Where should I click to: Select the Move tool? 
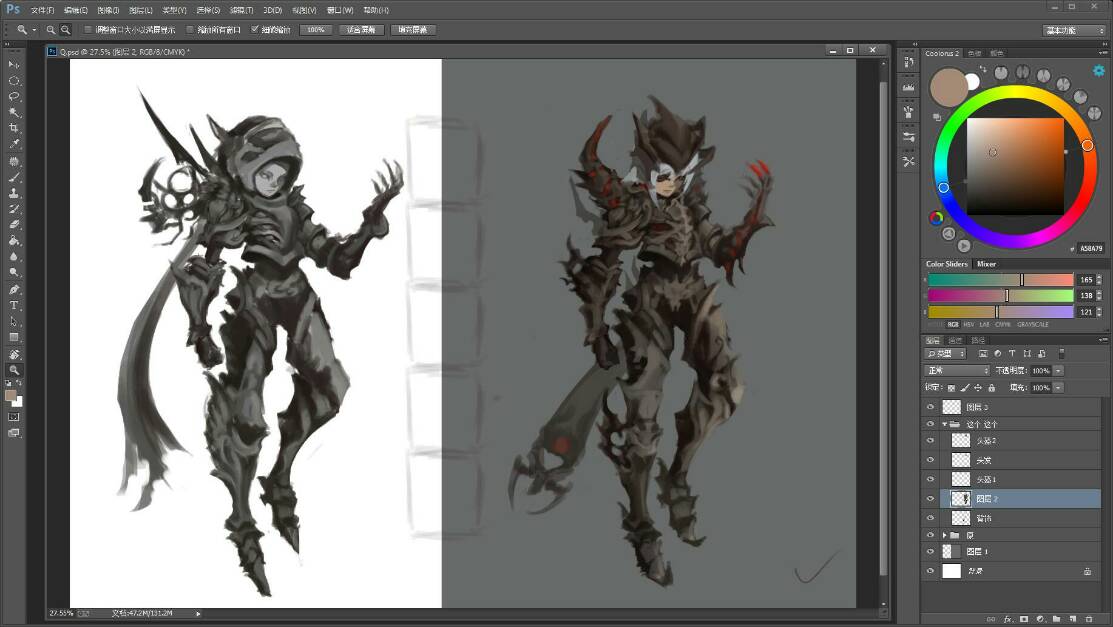pos(14,64)
